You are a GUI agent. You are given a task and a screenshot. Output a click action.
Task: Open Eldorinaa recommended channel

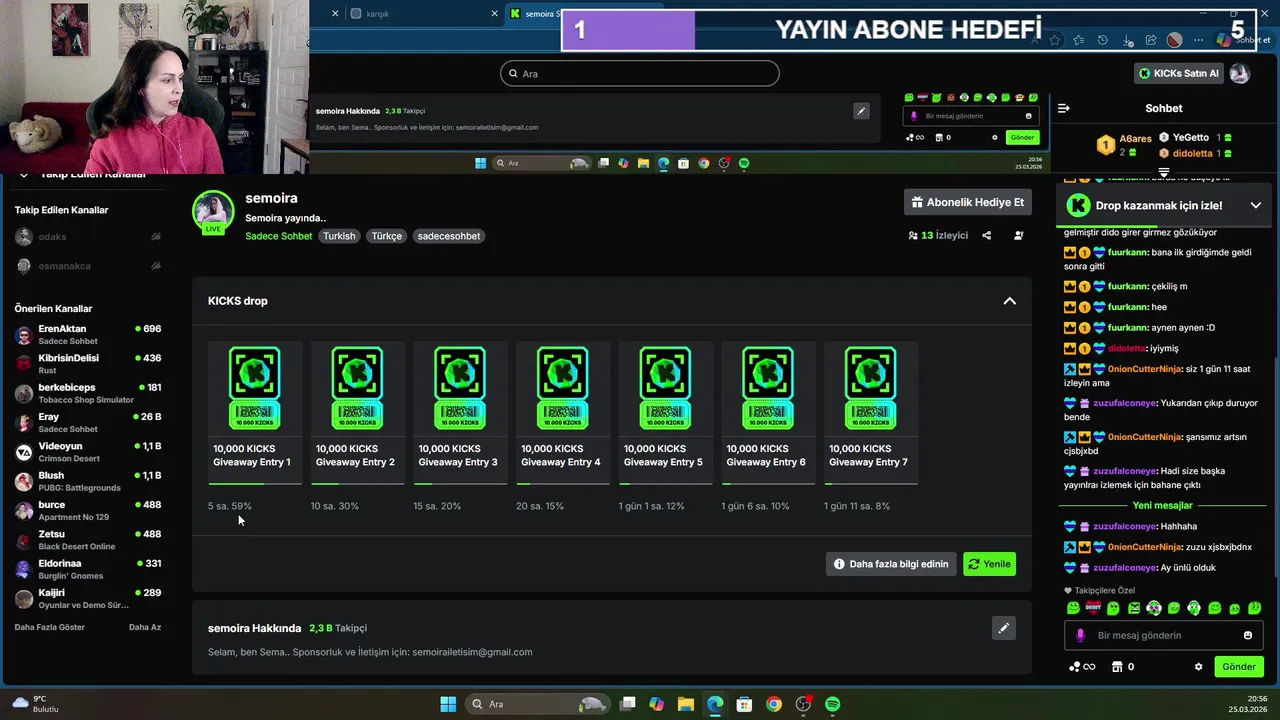tap(88, 569)
